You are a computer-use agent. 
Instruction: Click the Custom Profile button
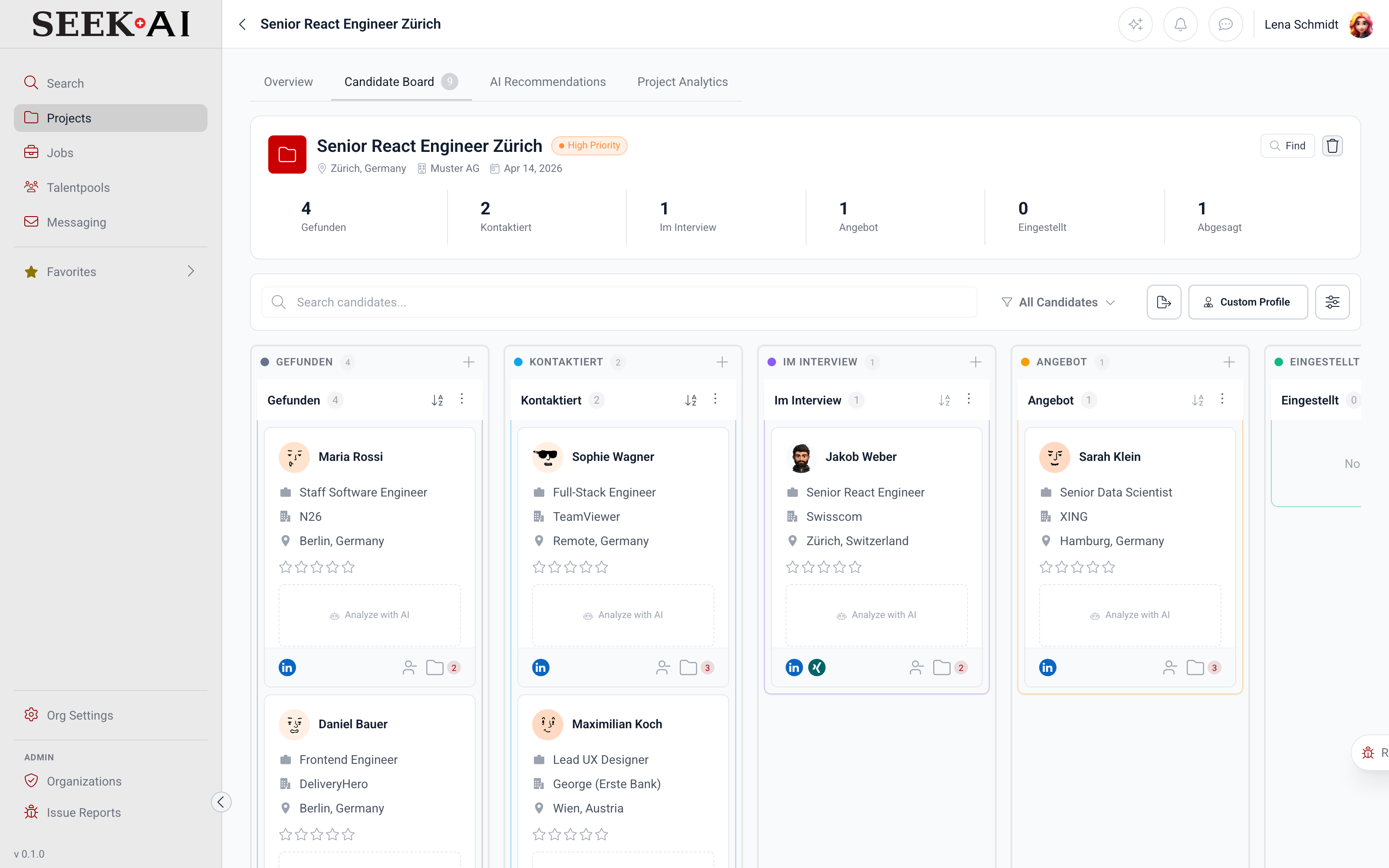click(x=1248, y=302)
